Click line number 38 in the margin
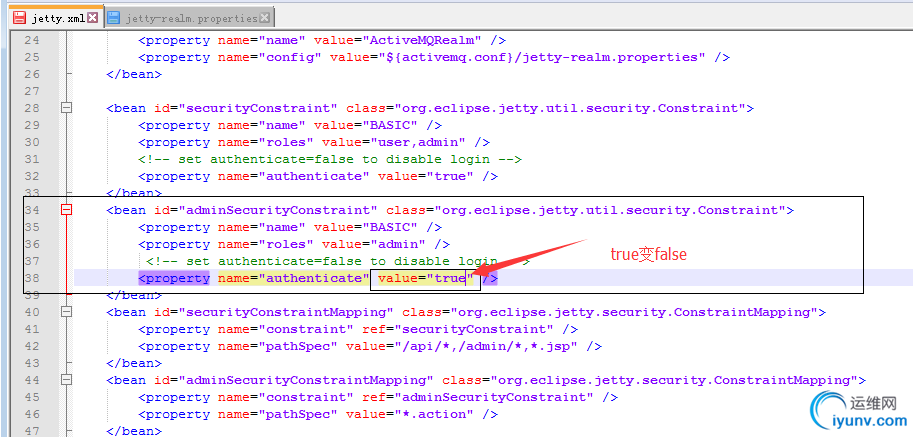This screenshot has width=913, height=437. click(33, 278)
